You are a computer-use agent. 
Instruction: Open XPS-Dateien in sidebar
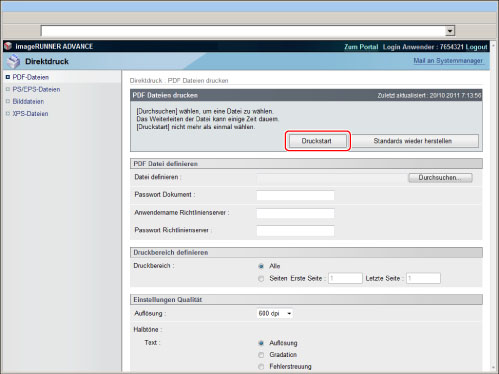tap(30, 114)
